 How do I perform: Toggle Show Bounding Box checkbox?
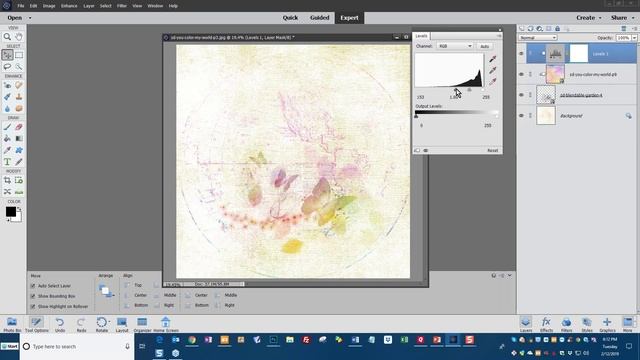point(33,296)
